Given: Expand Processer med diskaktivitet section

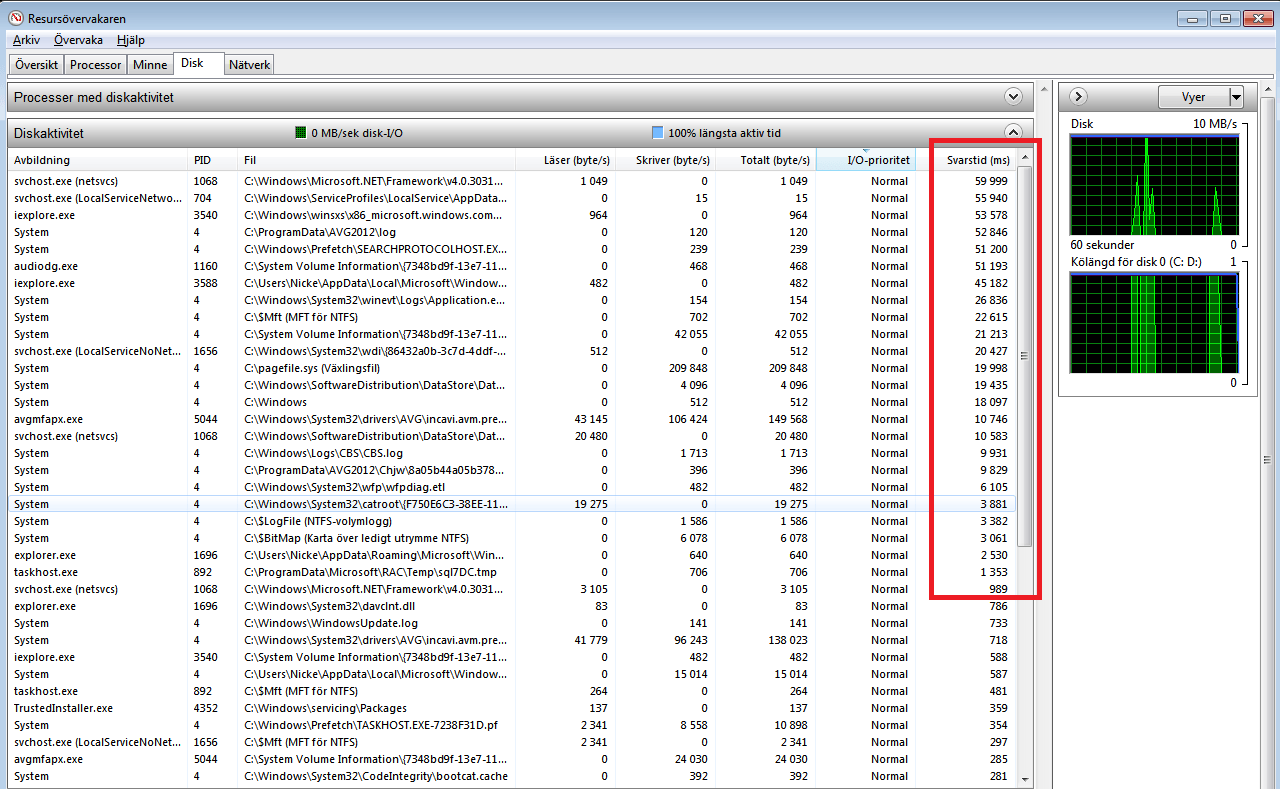Looking at the screenshot, I should coord(1013,97).
